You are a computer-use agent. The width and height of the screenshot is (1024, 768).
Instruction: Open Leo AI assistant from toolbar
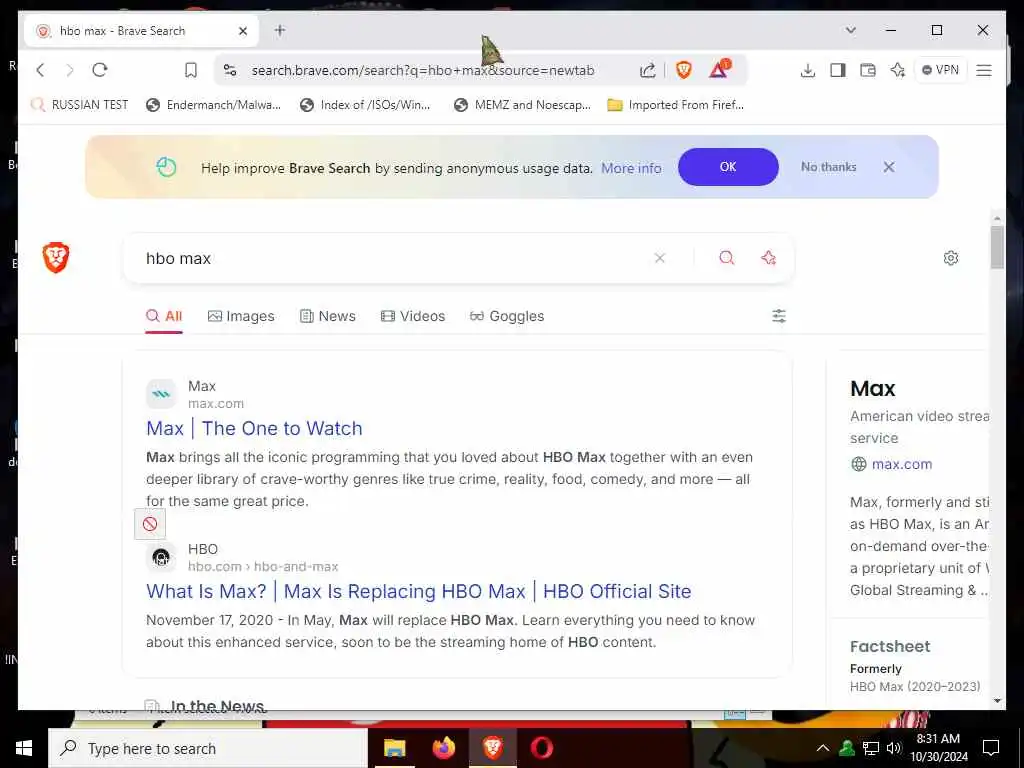tap(898, 70)
